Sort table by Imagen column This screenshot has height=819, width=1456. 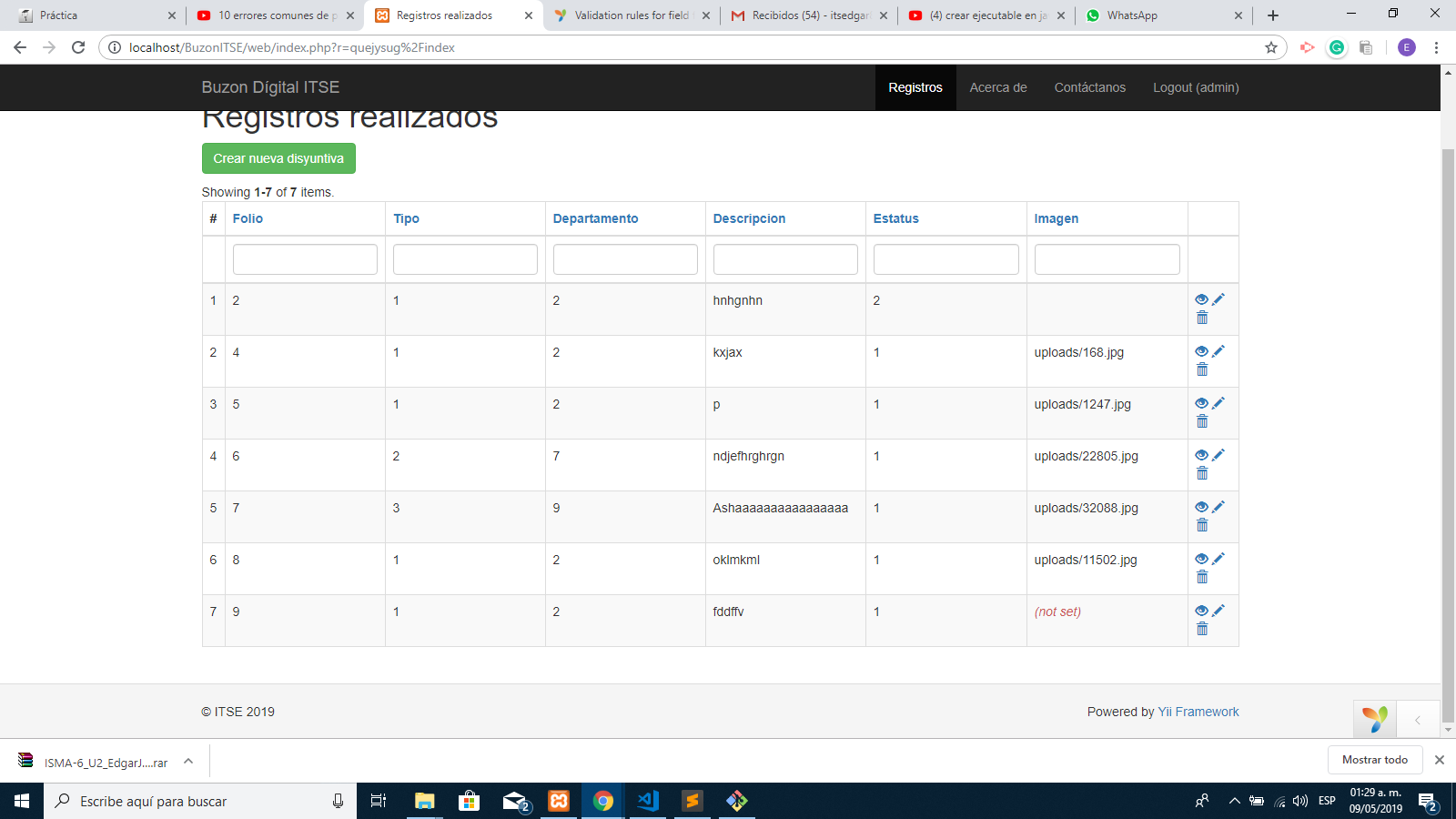[1057, 218]
